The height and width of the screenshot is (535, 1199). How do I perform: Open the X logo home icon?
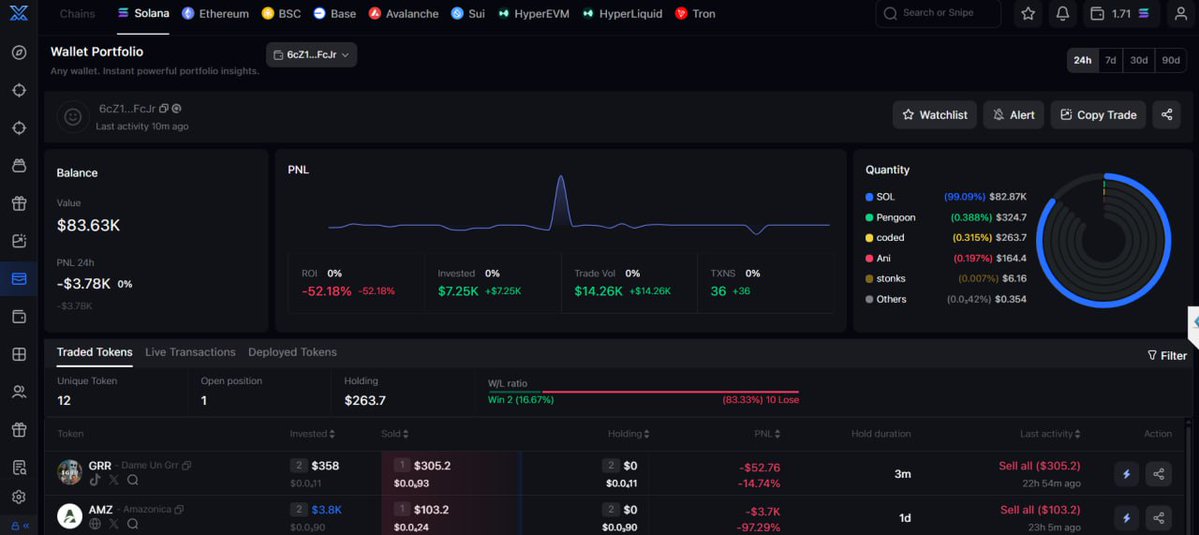(18, 13)
